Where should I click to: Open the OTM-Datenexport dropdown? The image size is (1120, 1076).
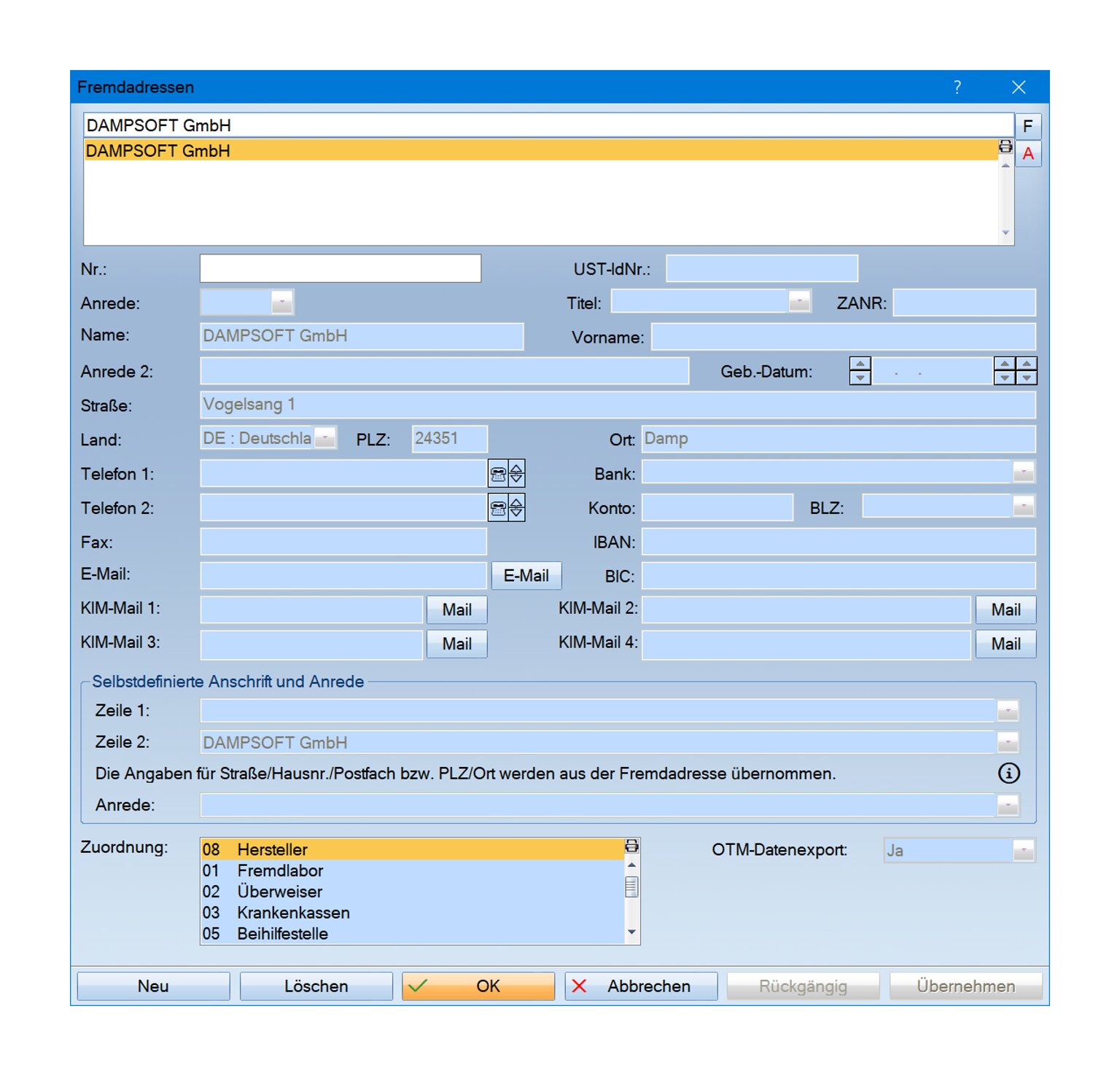click(x=1024, y=850)
